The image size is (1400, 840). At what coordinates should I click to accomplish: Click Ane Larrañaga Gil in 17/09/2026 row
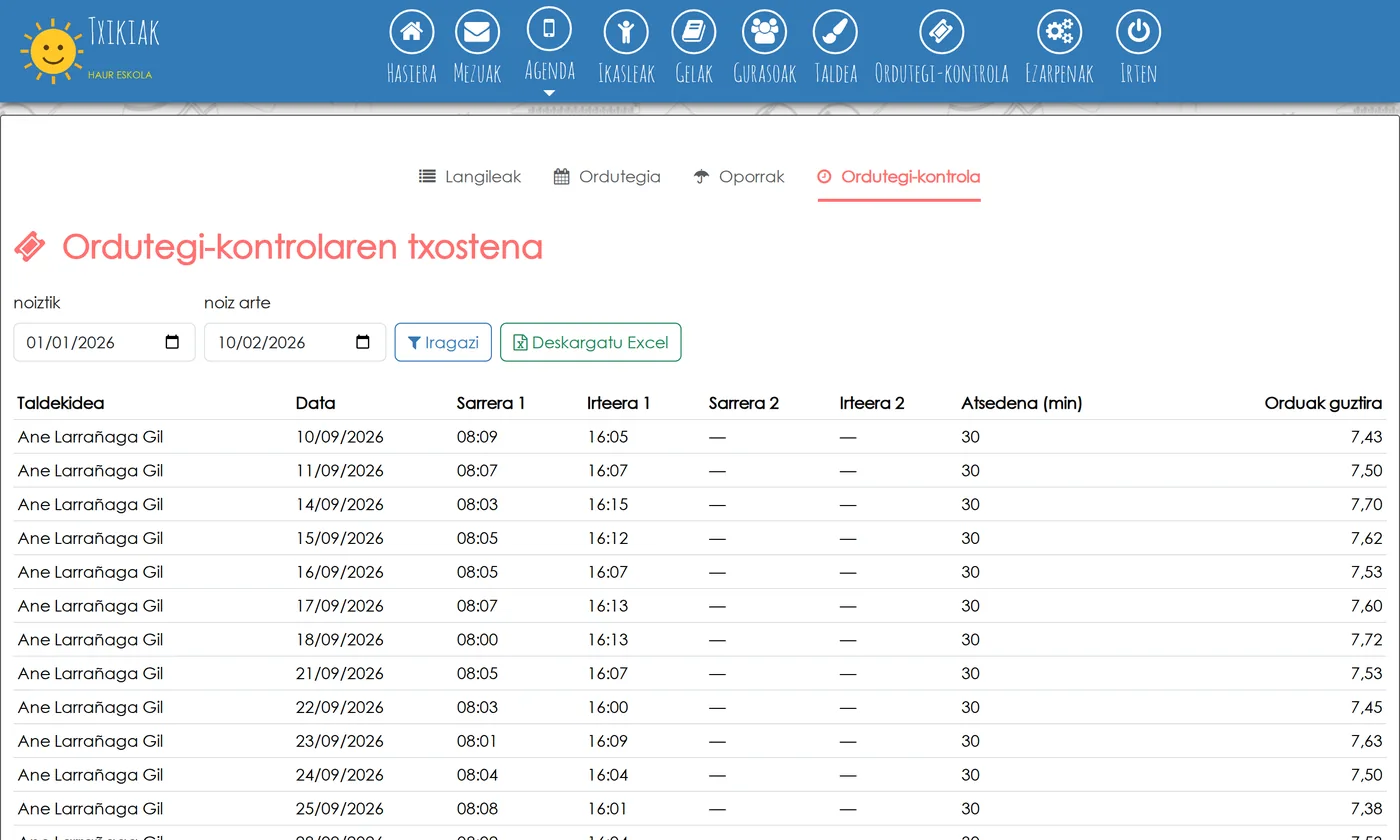point(90,606)
